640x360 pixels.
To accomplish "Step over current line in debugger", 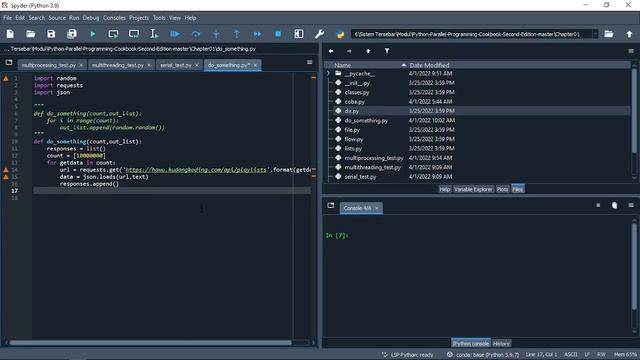I will click(196, 34).
